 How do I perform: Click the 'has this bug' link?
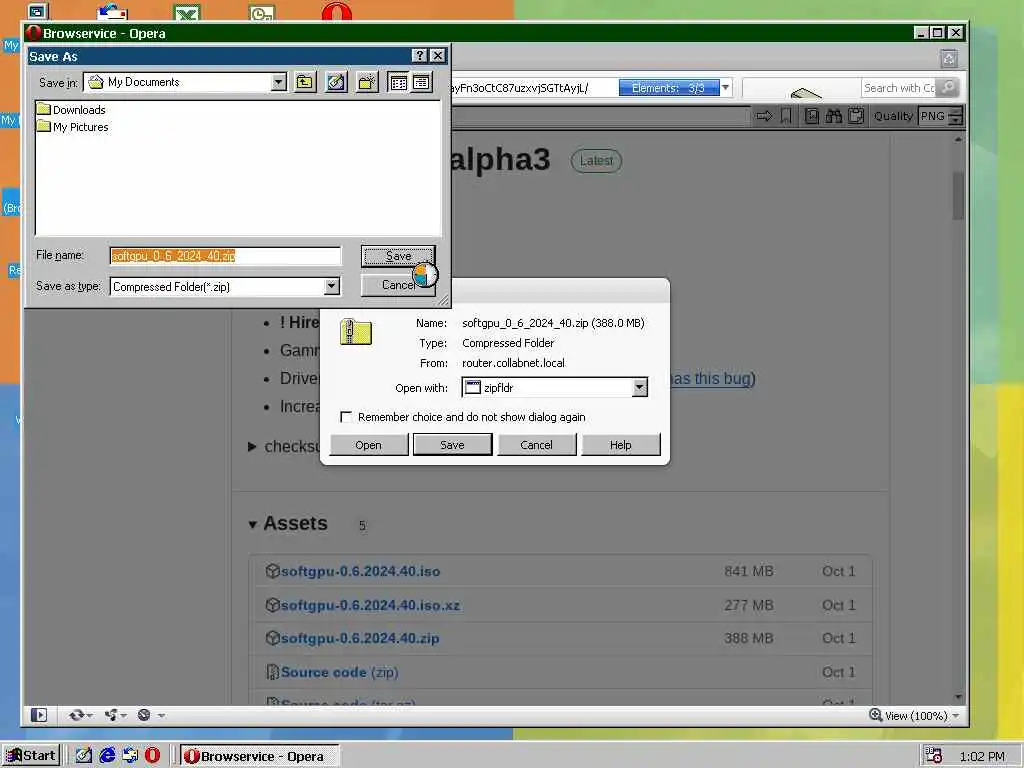pos(712,378)
